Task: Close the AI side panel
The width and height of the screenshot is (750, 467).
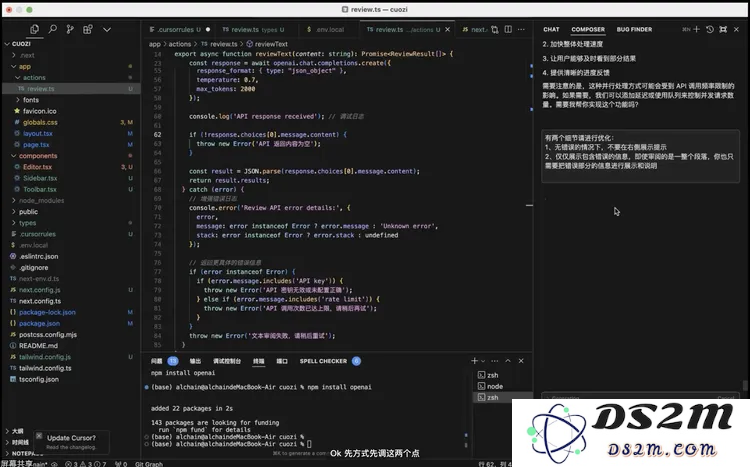Action: pos(737,30)
